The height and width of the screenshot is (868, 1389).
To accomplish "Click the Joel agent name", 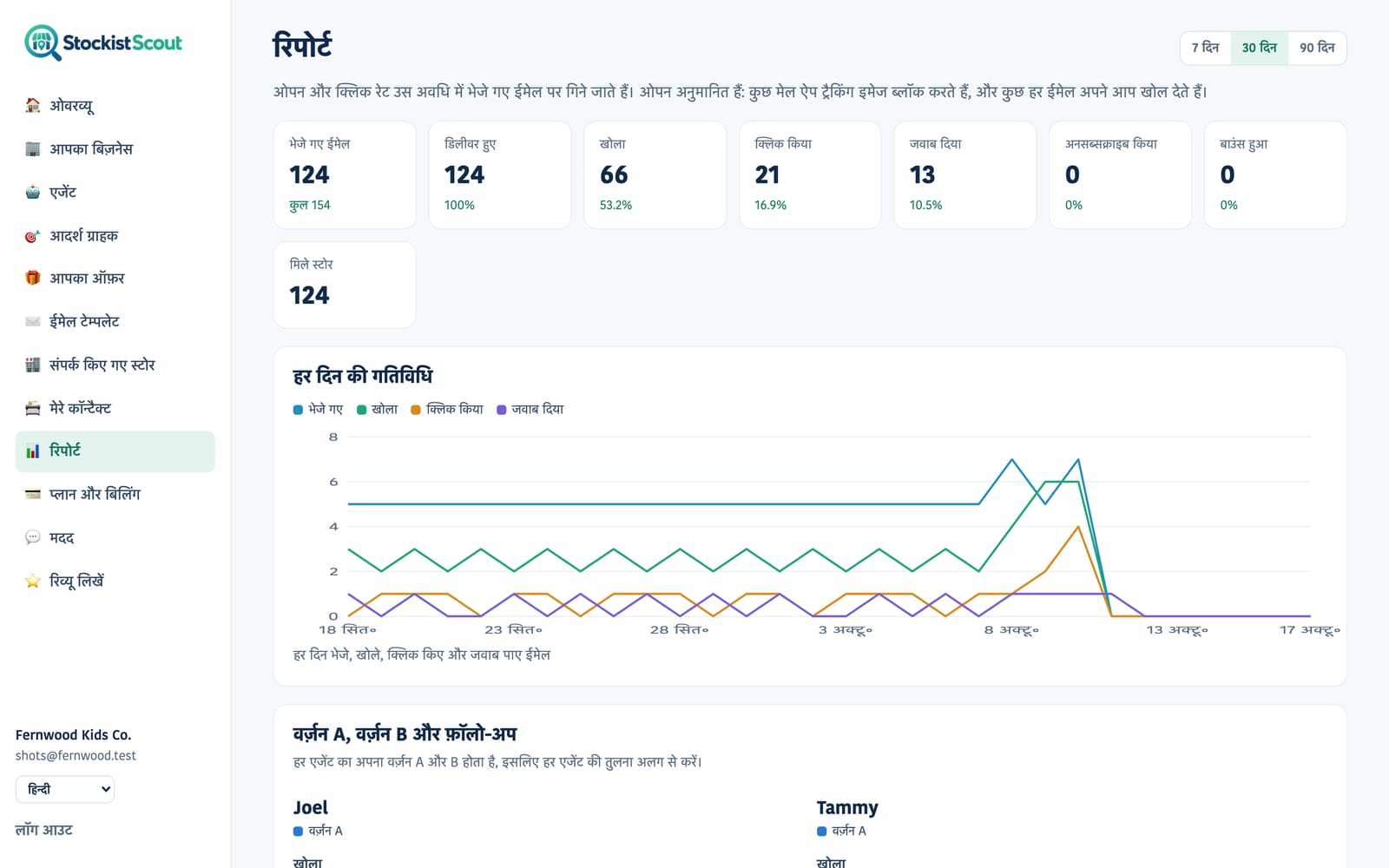I will coord(311,807).
